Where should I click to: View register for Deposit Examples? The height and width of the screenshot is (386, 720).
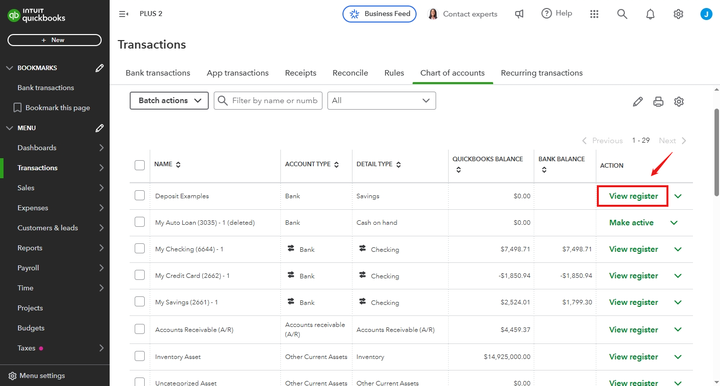(x=633, y=196)
